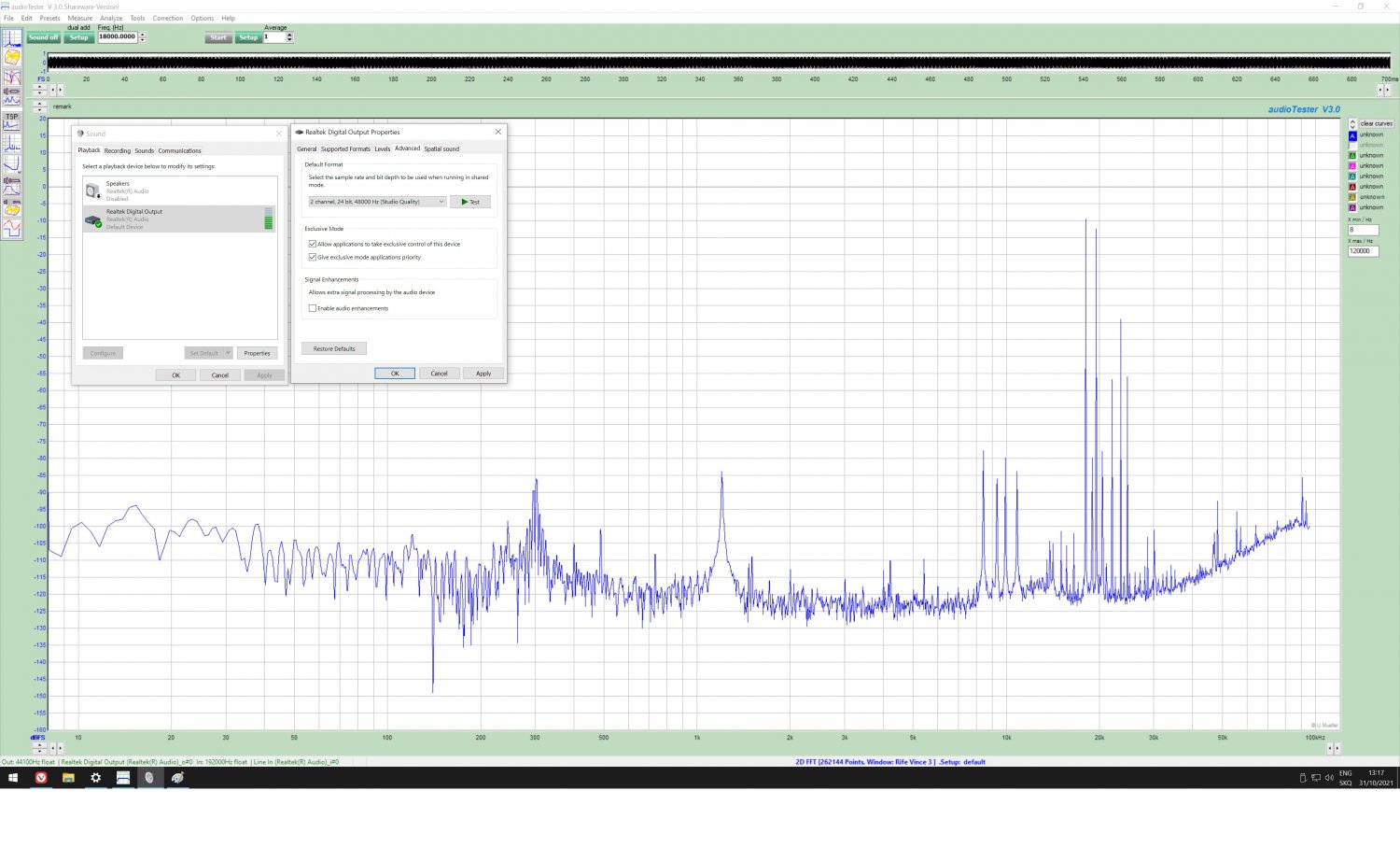Open the default format sample rate dropdown
Viewport: 1400px width, 847px height.
coord(377,202)
